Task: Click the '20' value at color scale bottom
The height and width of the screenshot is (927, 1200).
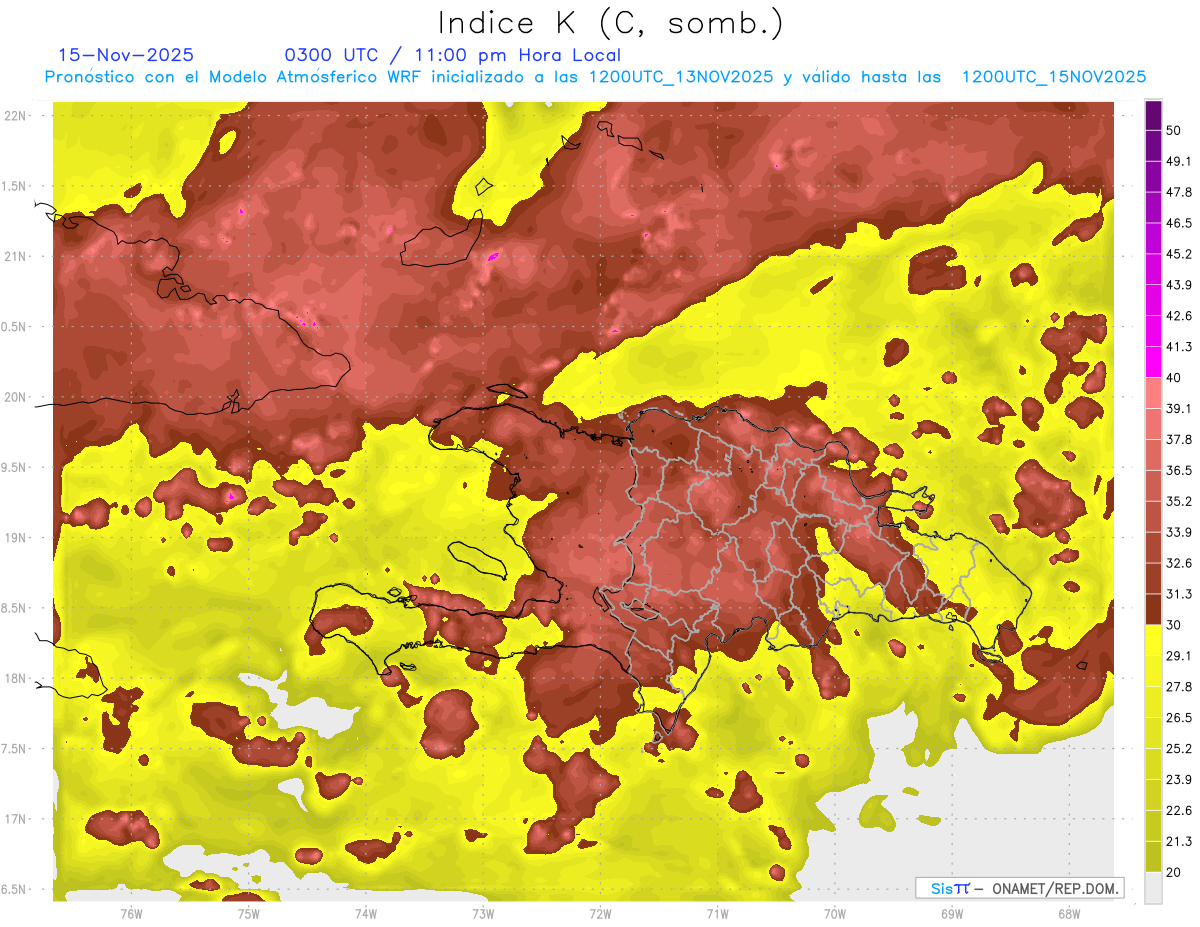Action: pyautogui.click(x=1174, y=872)
